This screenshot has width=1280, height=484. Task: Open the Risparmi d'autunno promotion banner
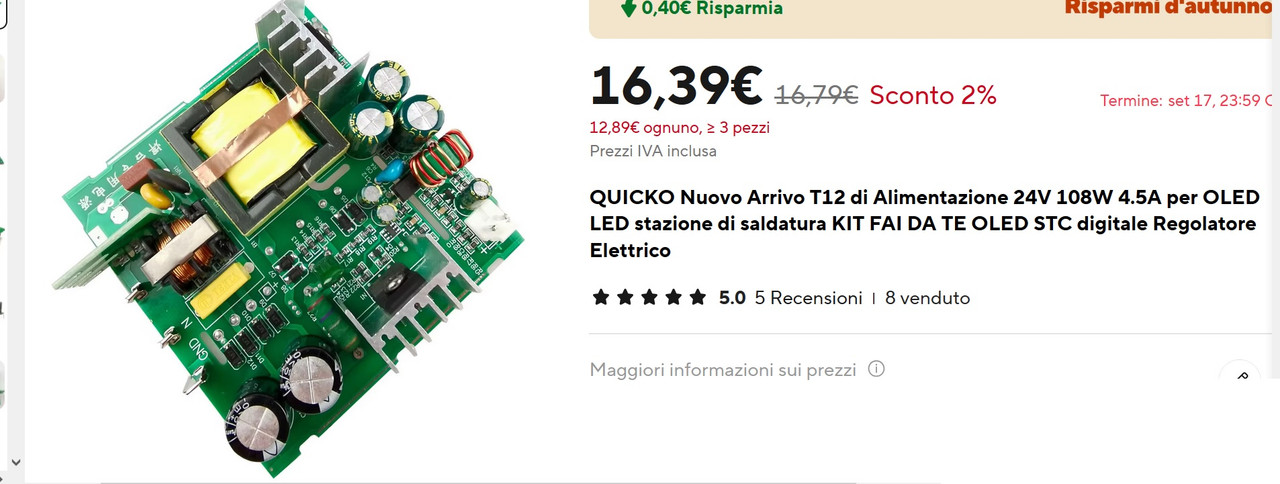pyautogui.click(x=1172, y=8)
